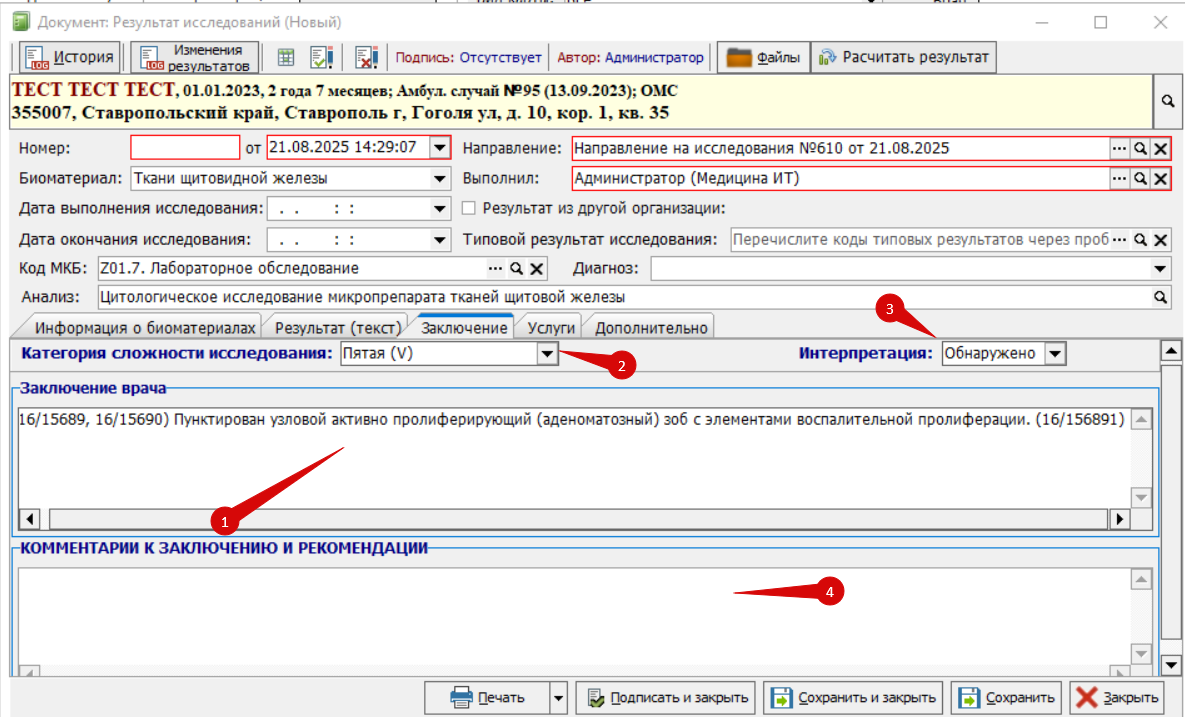Screen dimensions: 1185x717
Task: Clear the Направление field with X
Action: 1161,149
